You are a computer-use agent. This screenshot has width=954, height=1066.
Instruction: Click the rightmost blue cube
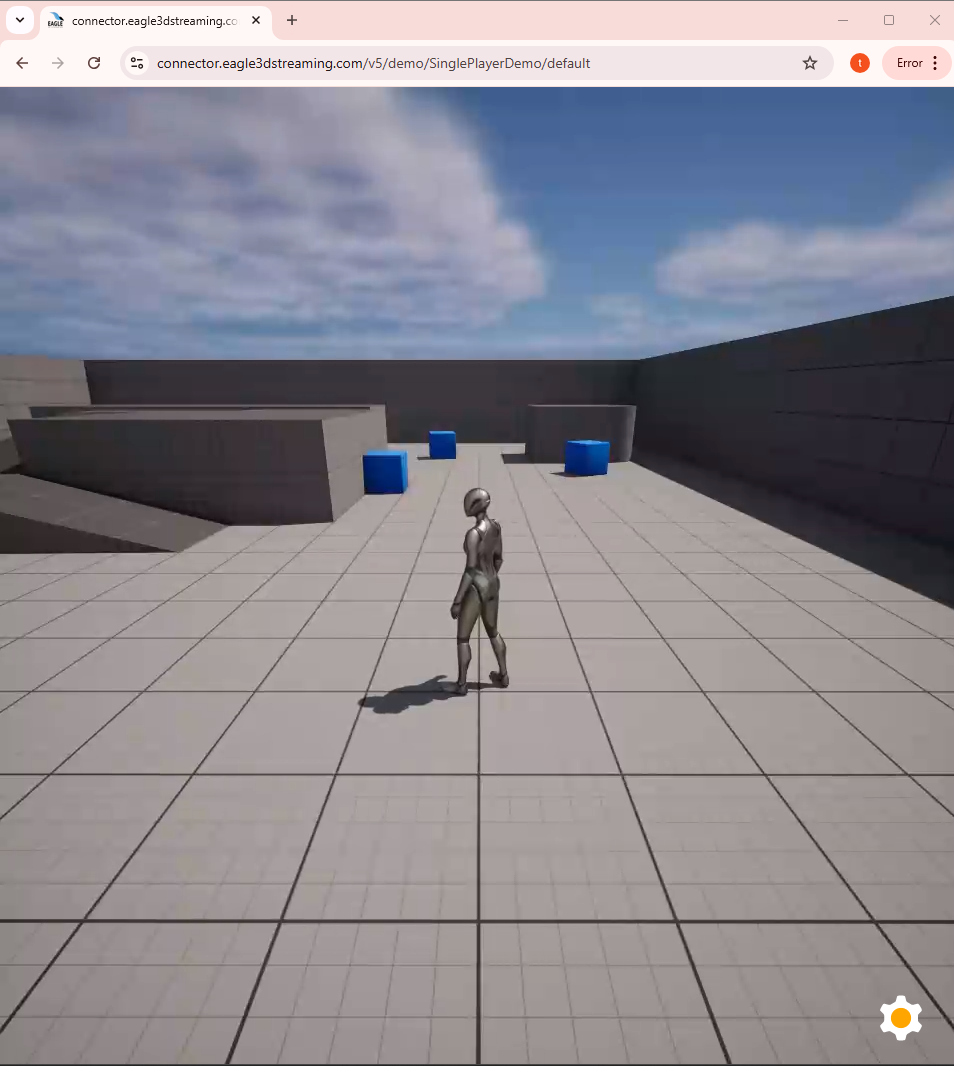(587, 457)
